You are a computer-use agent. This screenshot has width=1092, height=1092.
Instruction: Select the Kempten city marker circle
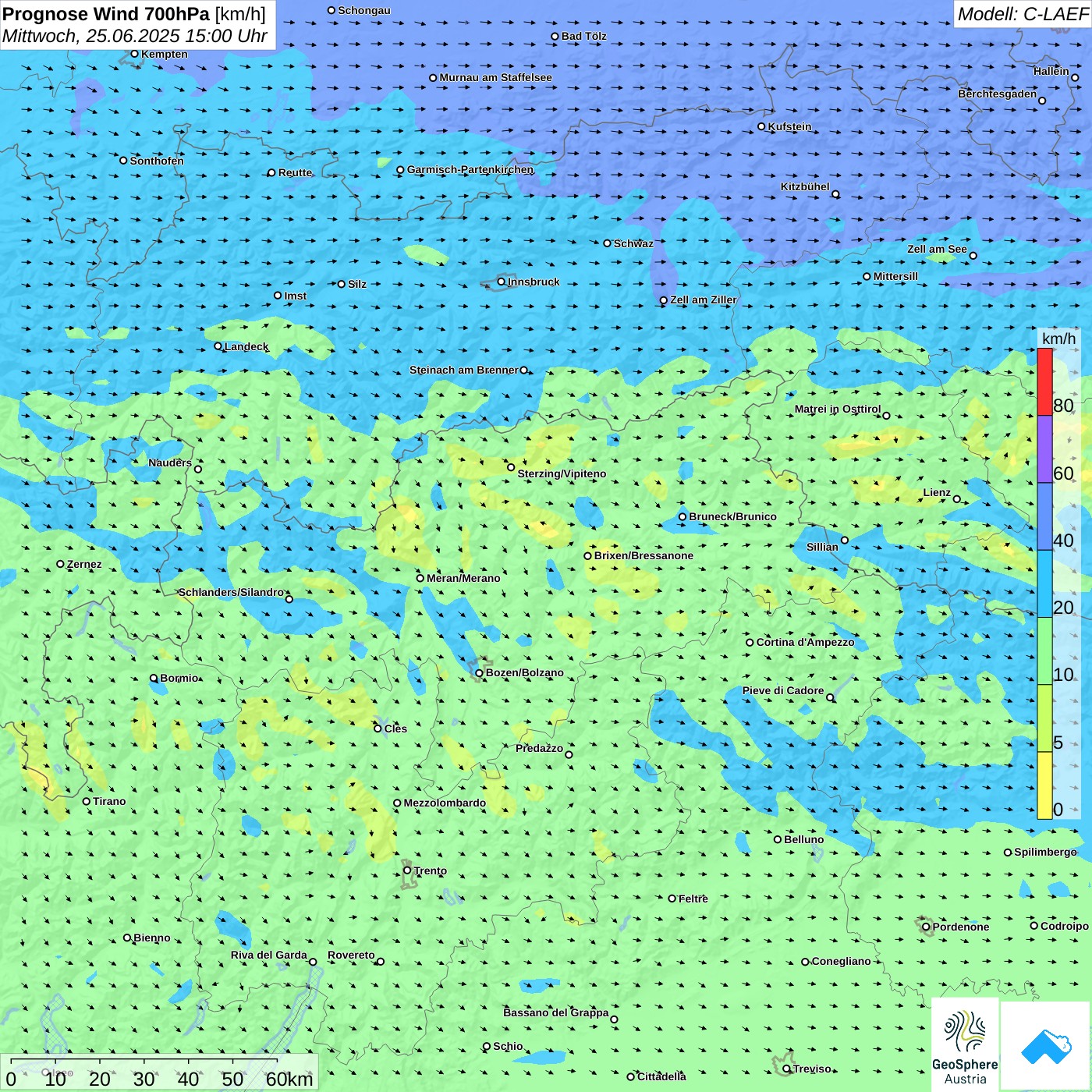(x=134, y=54)
